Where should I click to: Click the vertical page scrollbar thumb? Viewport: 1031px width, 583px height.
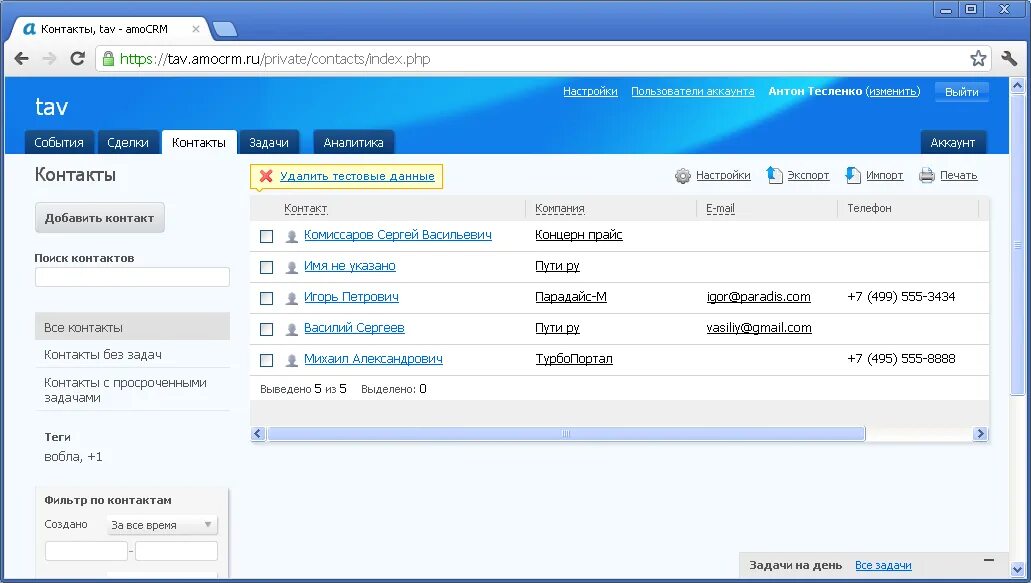click(1017, 245)
